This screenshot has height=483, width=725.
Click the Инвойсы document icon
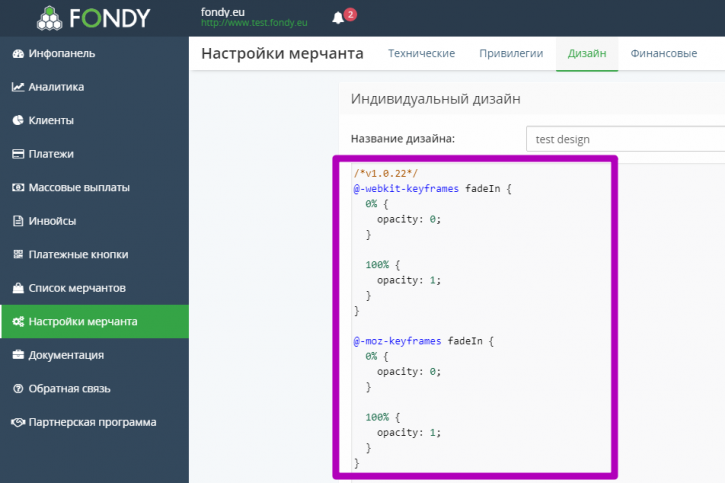tap(18, 221)
